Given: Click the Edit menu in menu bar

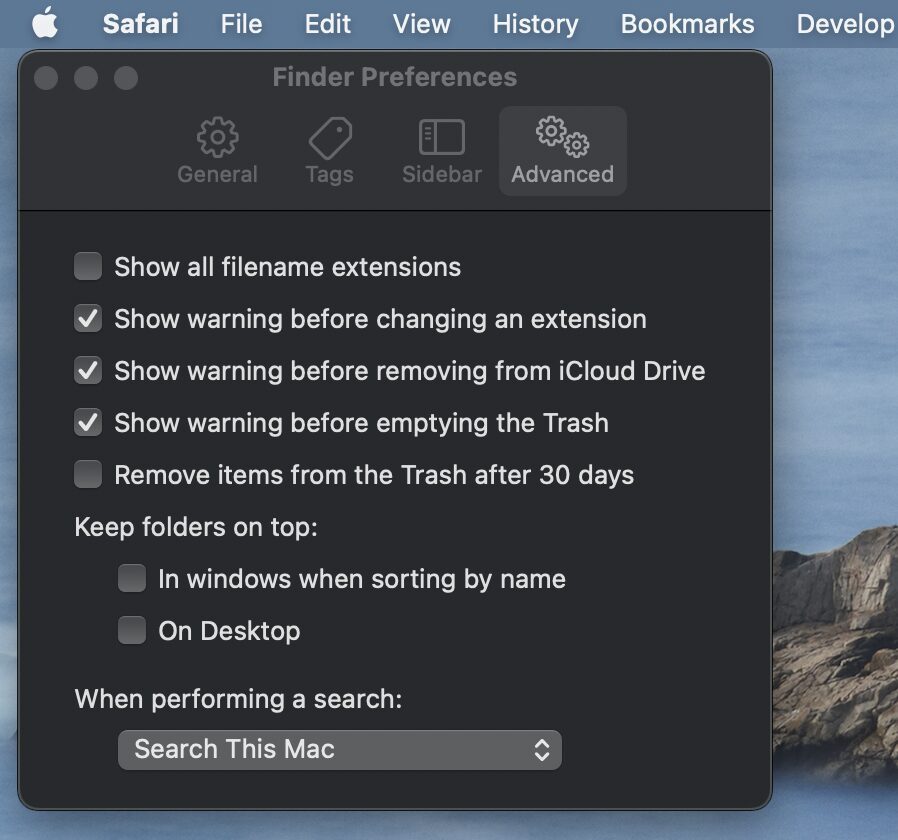Looking at the screenshot, I should pos(328,24).
